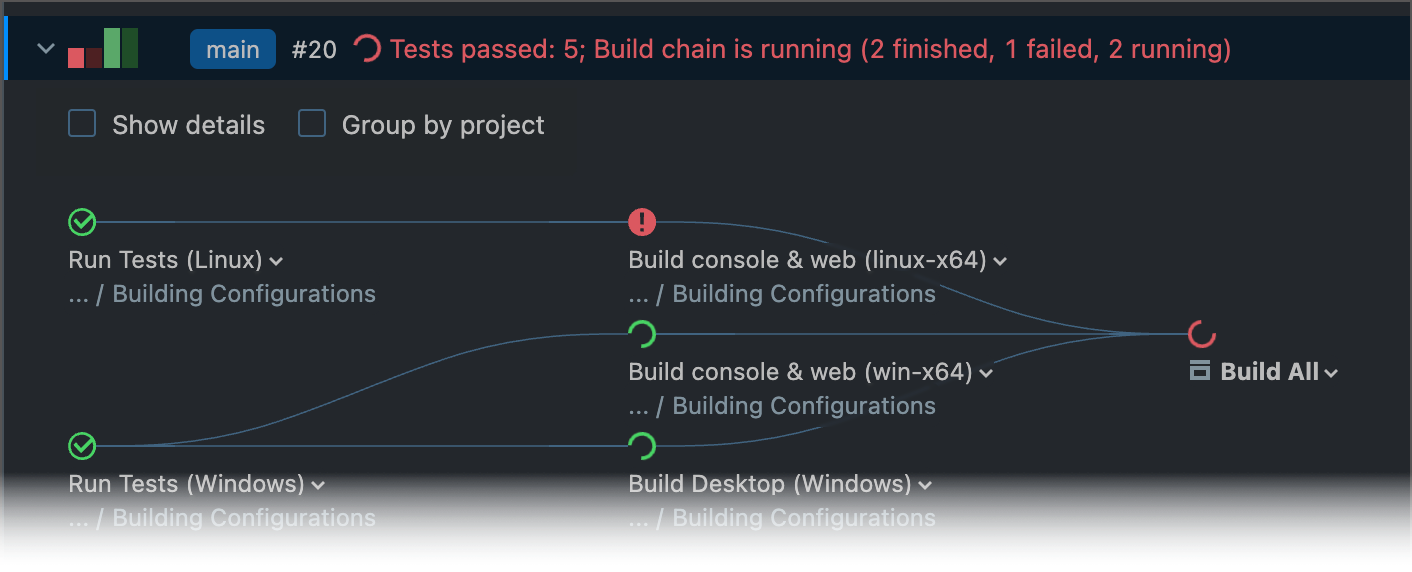Viewport: 1412px width, 572px height.
Task: Collapse build #20 row with the chevron
Action: tap(46, 49)
